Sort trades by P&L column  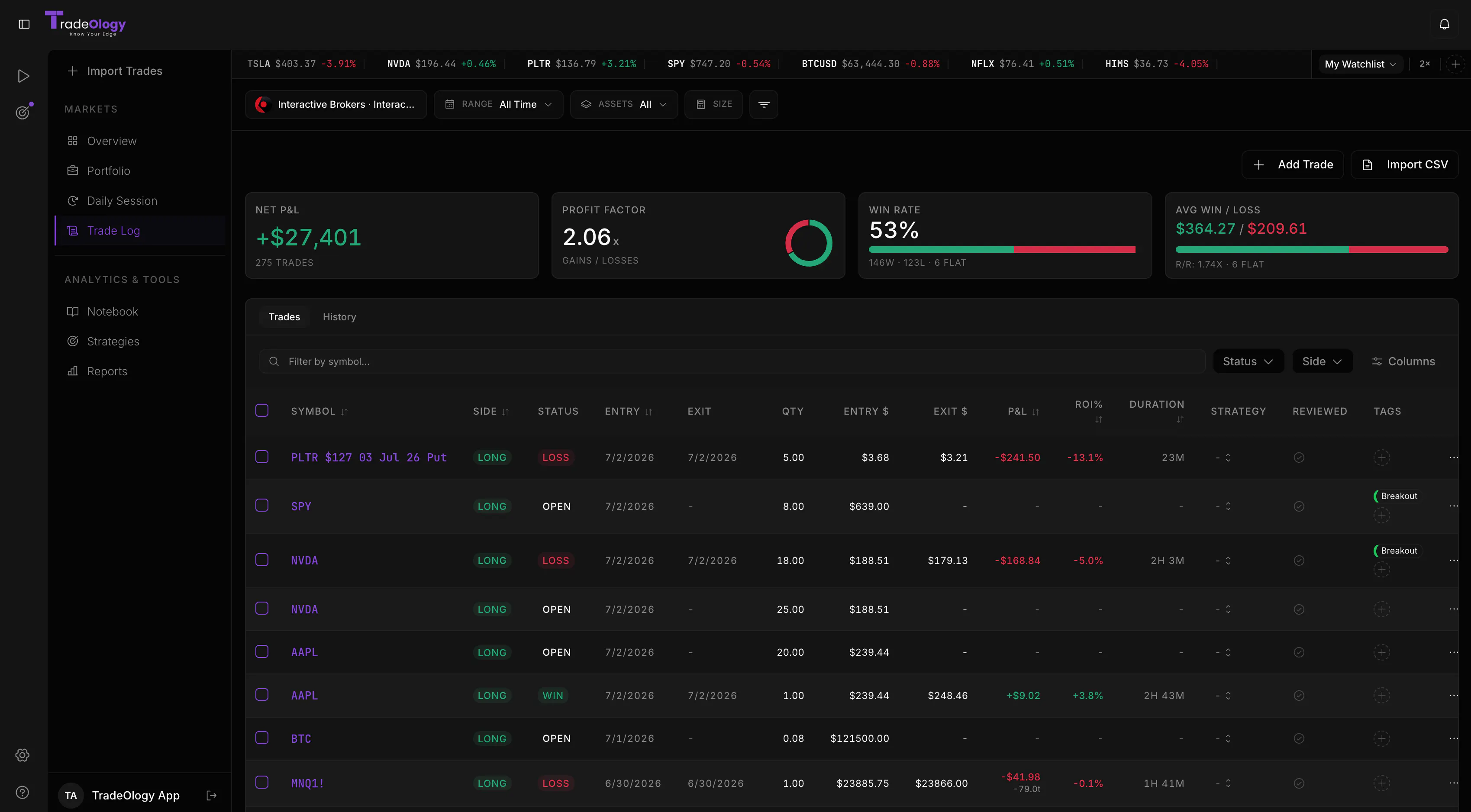(1023, 411)
